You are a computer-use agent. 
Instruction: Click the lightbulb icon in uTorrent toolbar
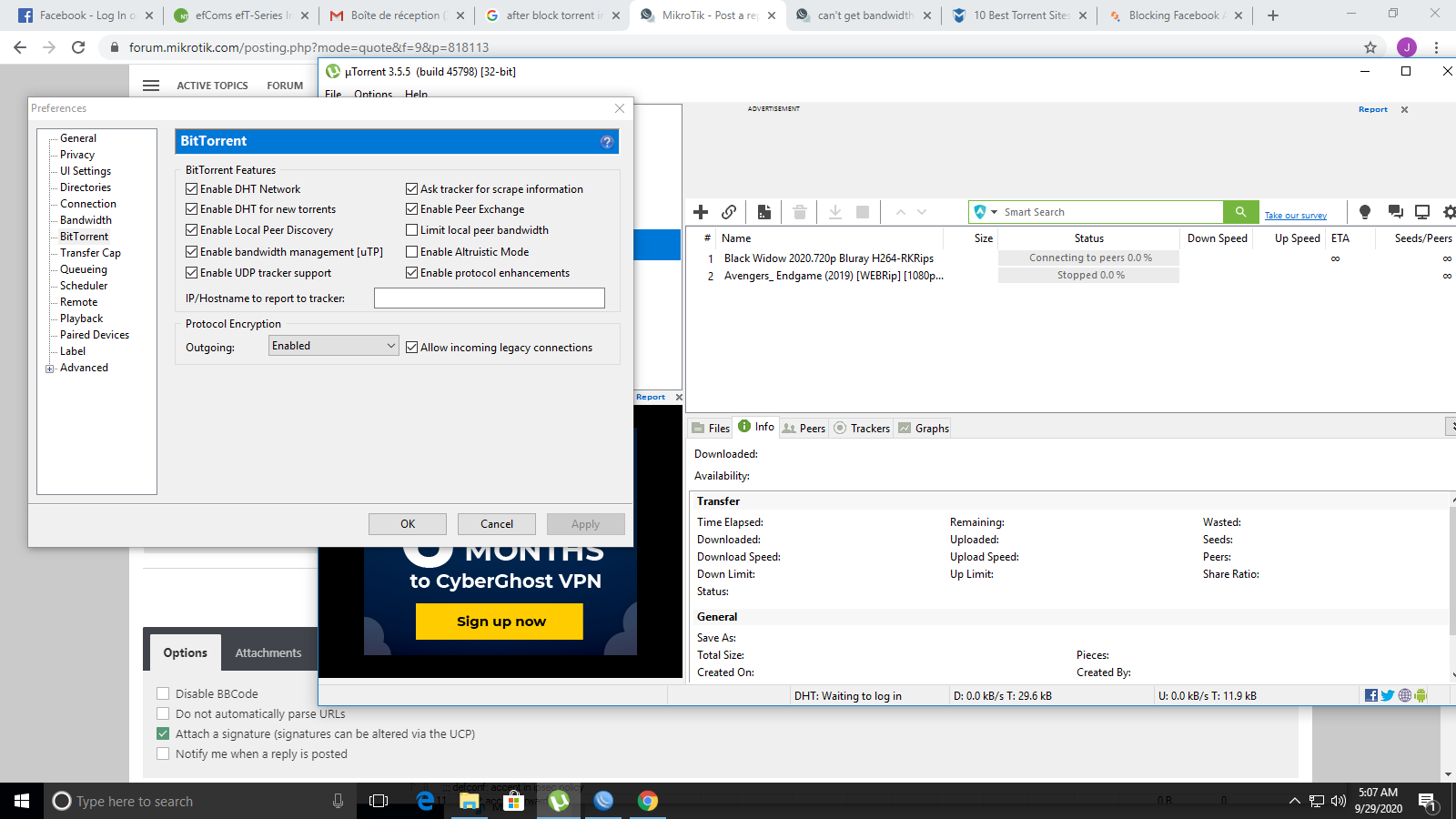click(x=1365, y=212)
